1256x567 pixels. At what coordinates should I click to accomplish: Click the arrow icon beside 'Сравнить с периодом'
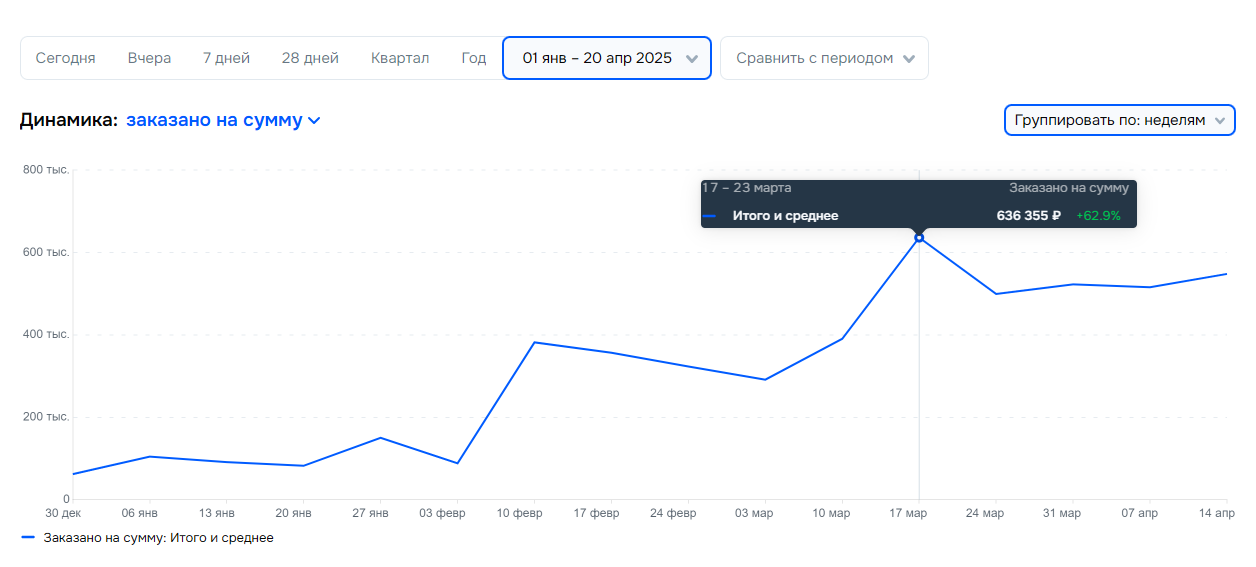(x=908, y=59)
